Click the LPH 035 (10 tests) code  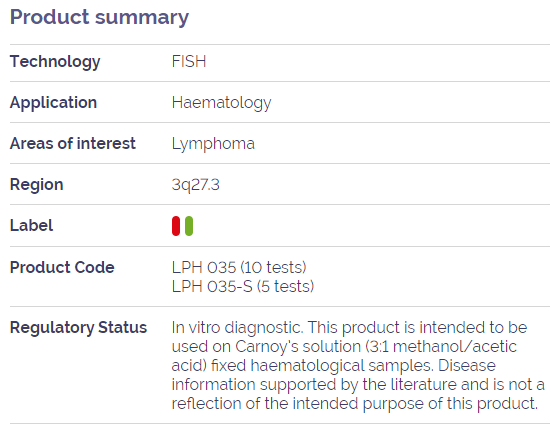click(x=239, y=267)
